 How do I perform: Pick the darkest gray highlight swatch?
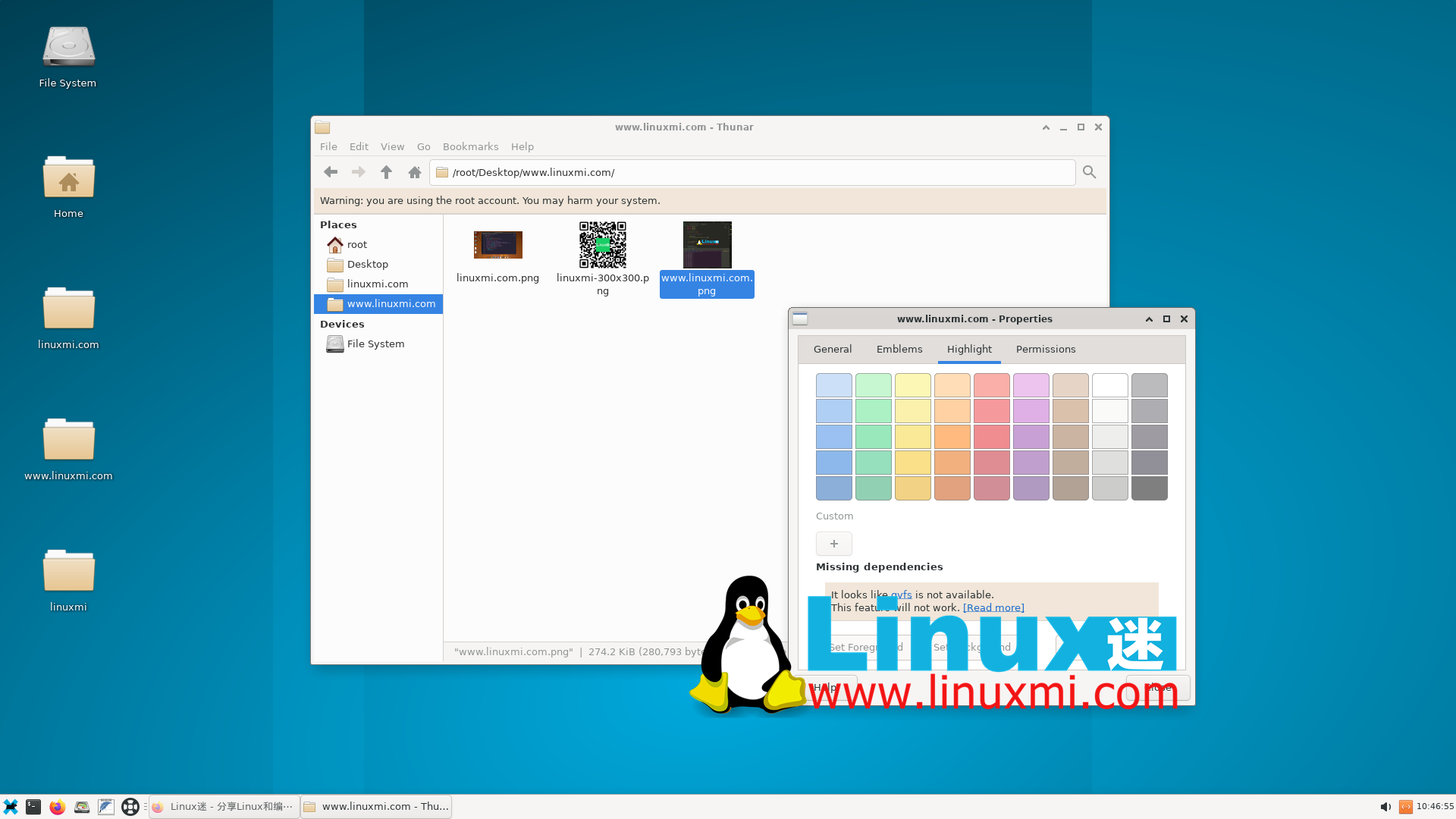point(1150,488)
